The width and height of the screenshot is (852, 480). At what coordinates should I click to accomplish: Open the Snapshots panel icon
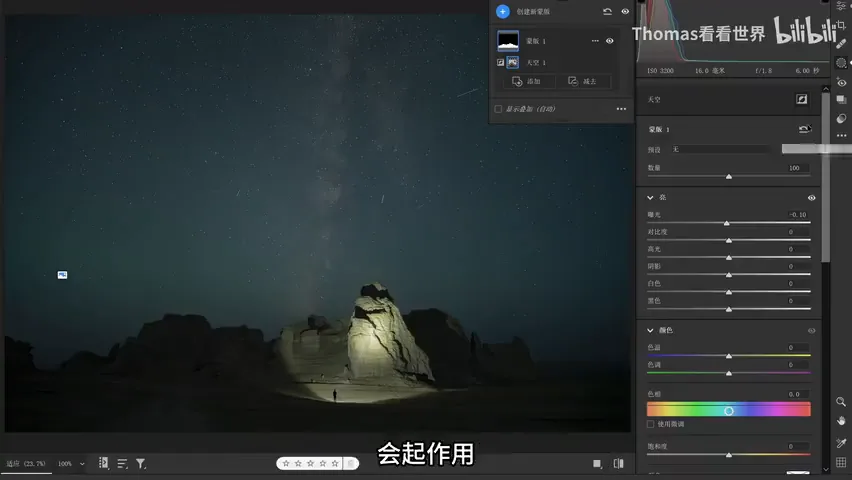click(841, 100)
